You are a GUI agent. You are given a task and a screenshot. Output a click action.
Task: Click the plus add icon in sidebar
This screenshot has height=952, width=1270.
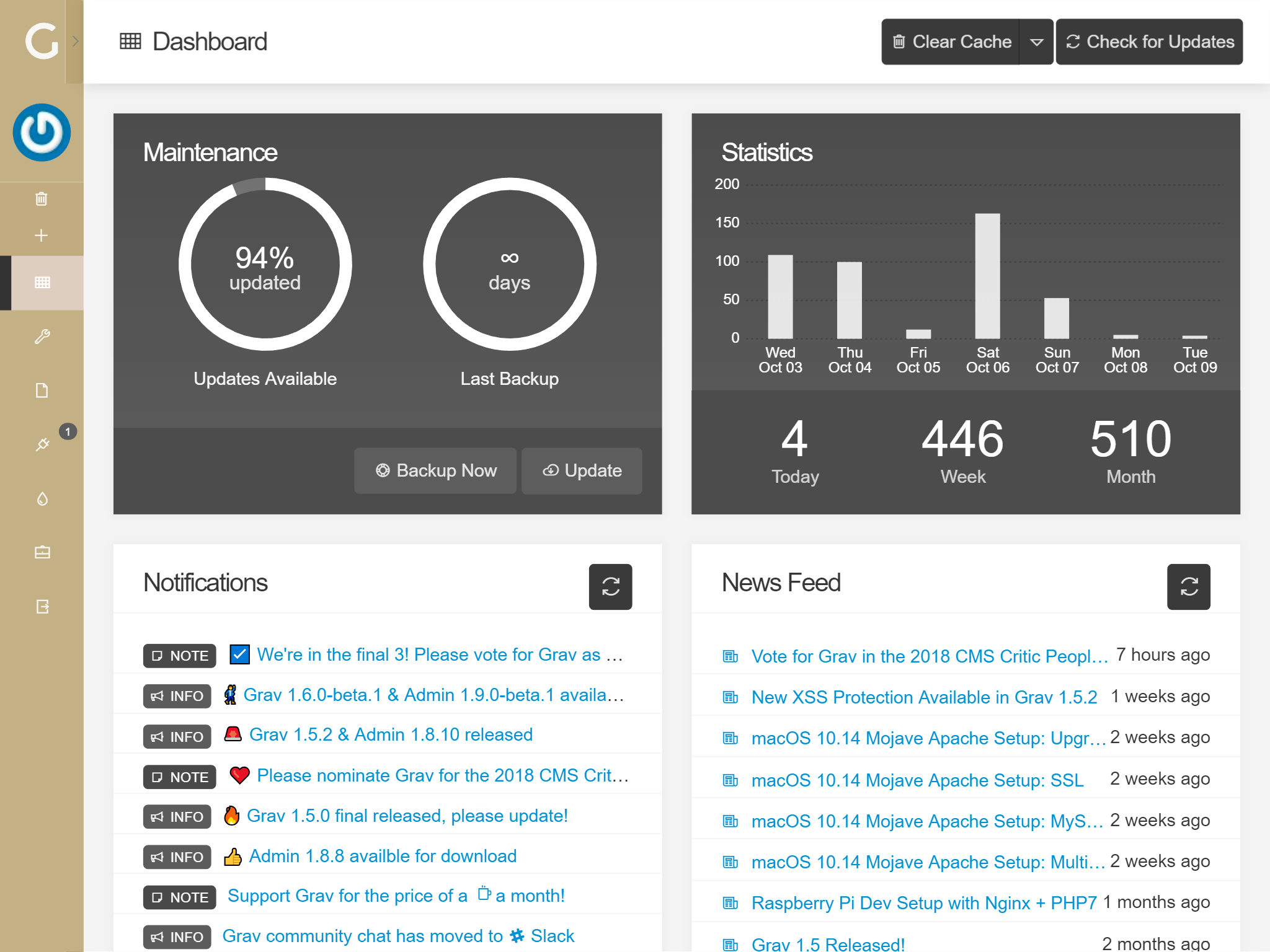tap(42, 236)
